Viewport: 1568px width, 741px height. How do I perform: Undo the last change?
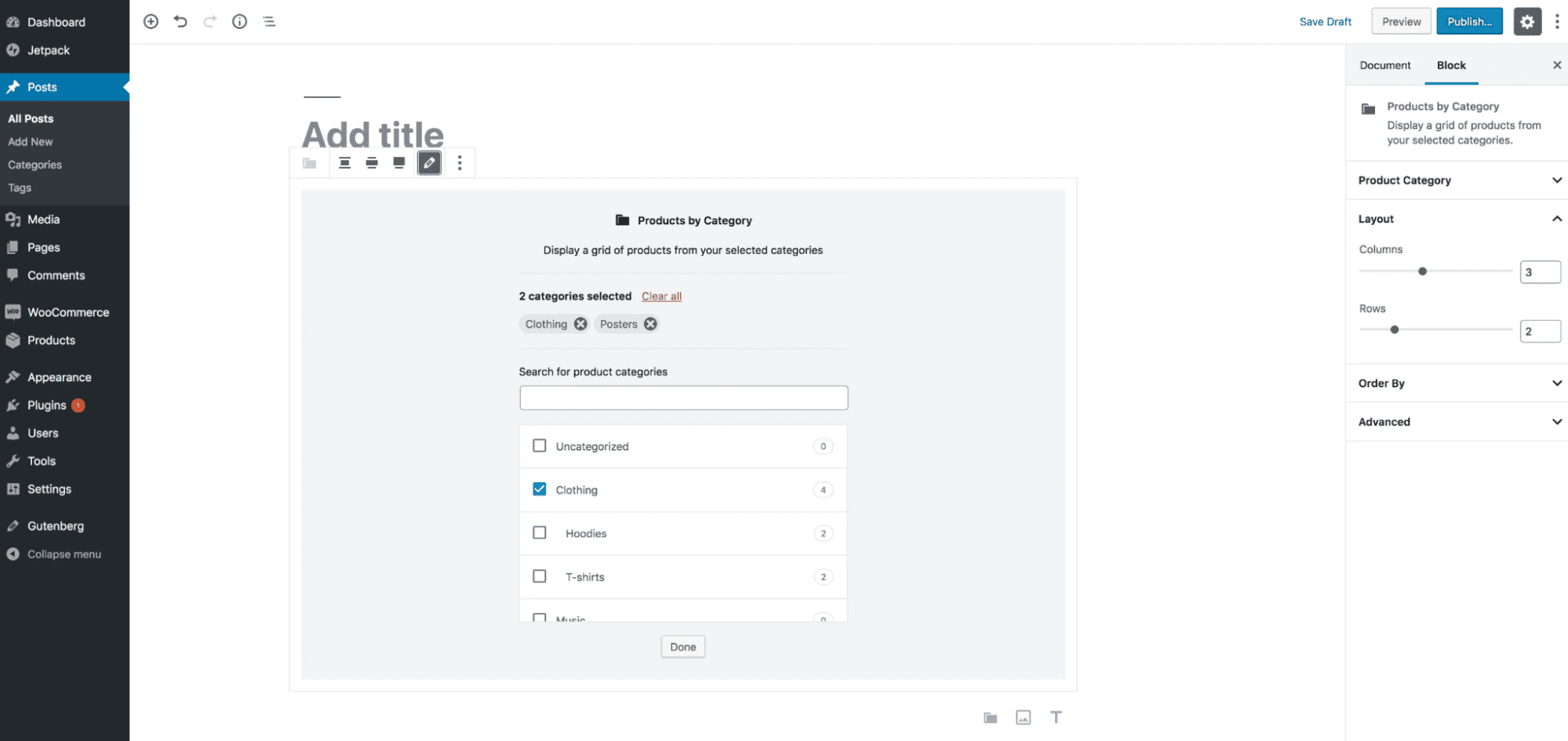click(180, 22)
